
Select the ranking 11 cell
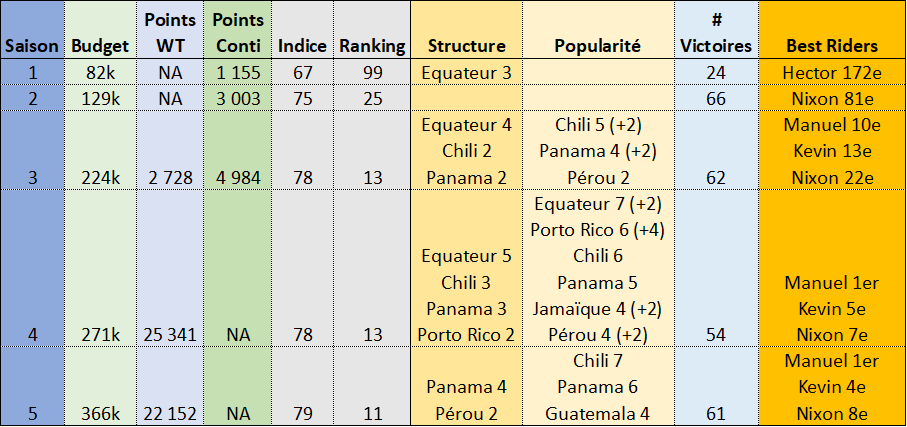(x=372, y=412)
